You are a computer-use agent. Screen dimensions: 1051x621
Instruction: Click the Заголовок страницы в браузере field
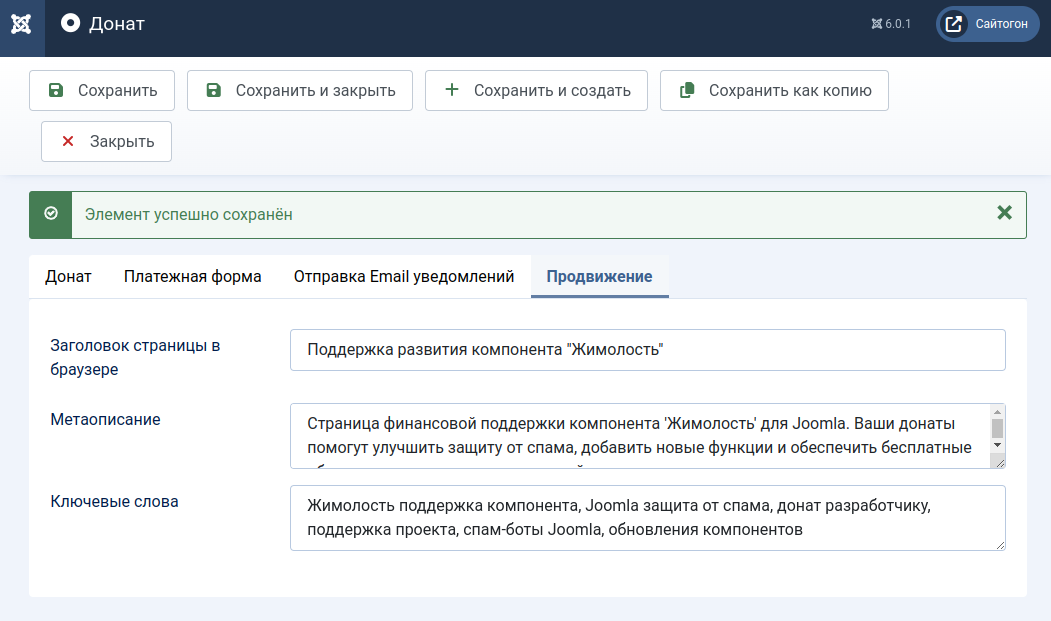coord(647,350)
